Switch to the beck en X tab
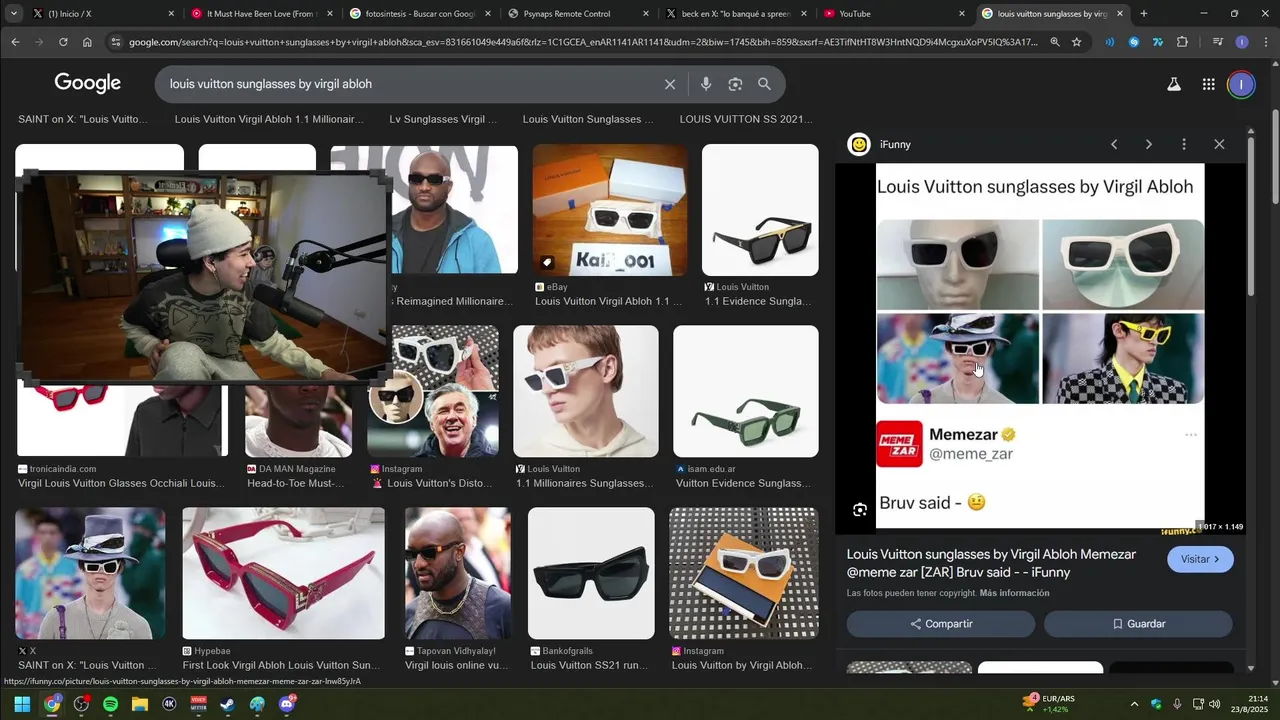Image resolution: width=1280 pixels, height=720 pixels. [x=735, y=14]
